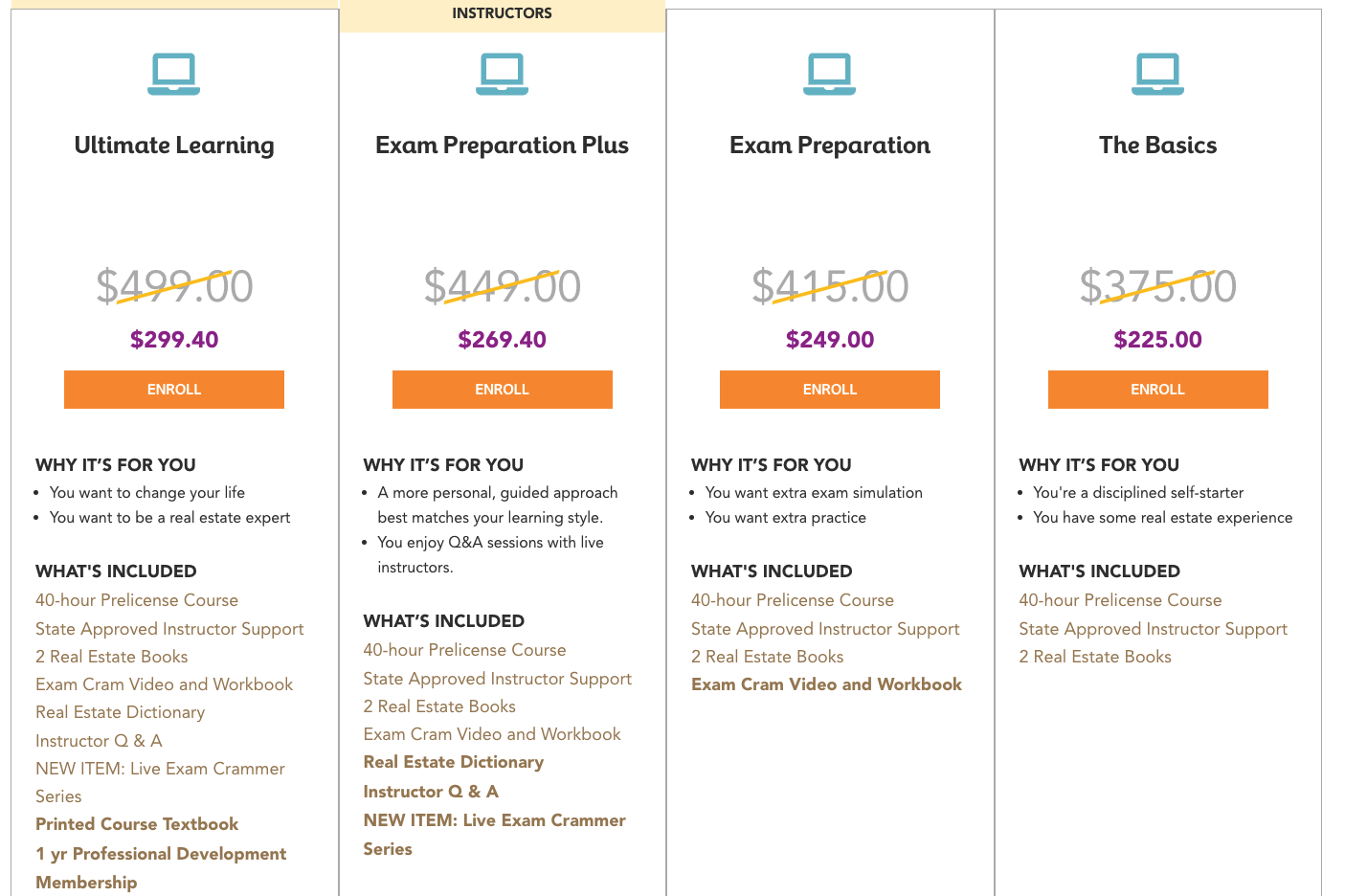Viewport: 1345px width, 896px height.
Task: Open Real Estate Dictionary link in Exam Preparation Plus
Action: click(454, 762)
